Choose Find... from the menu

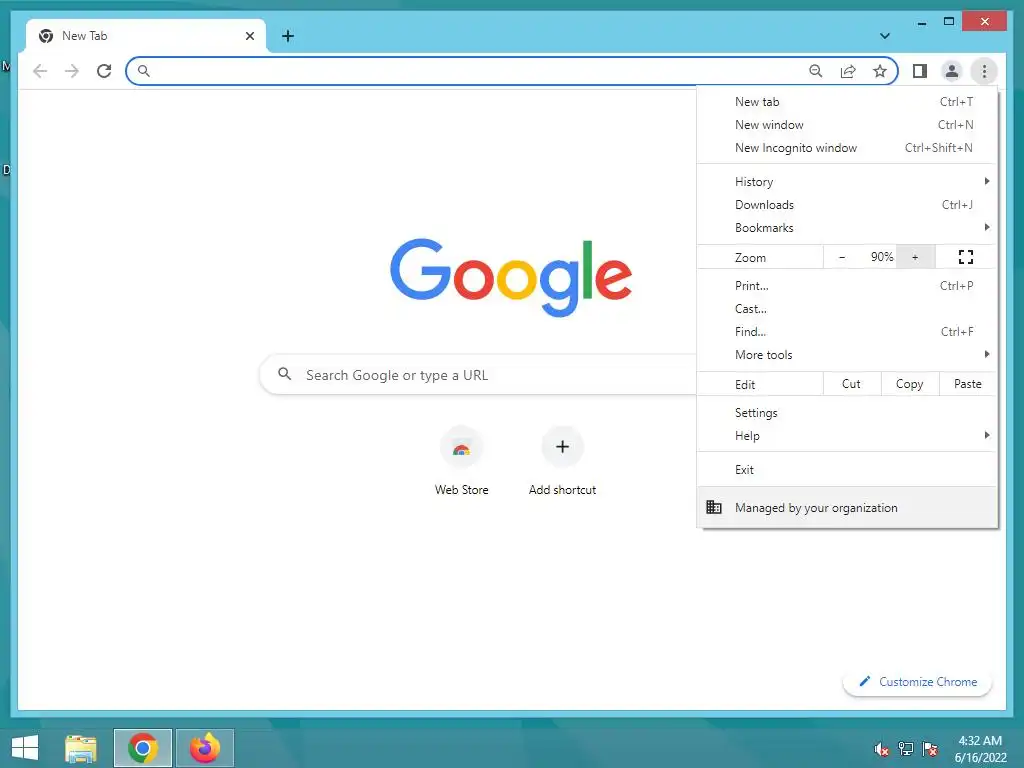[x=847, y=331]
